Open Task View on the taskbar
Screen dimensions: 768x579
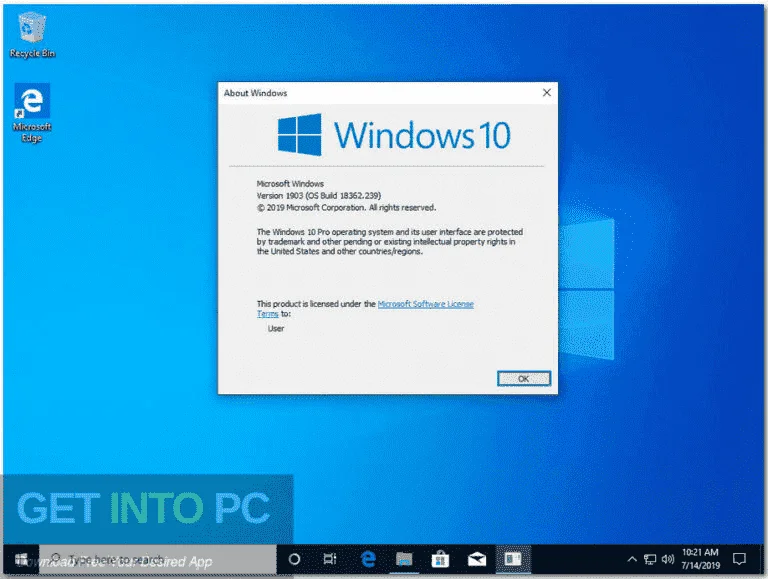[x=330, y=559]
